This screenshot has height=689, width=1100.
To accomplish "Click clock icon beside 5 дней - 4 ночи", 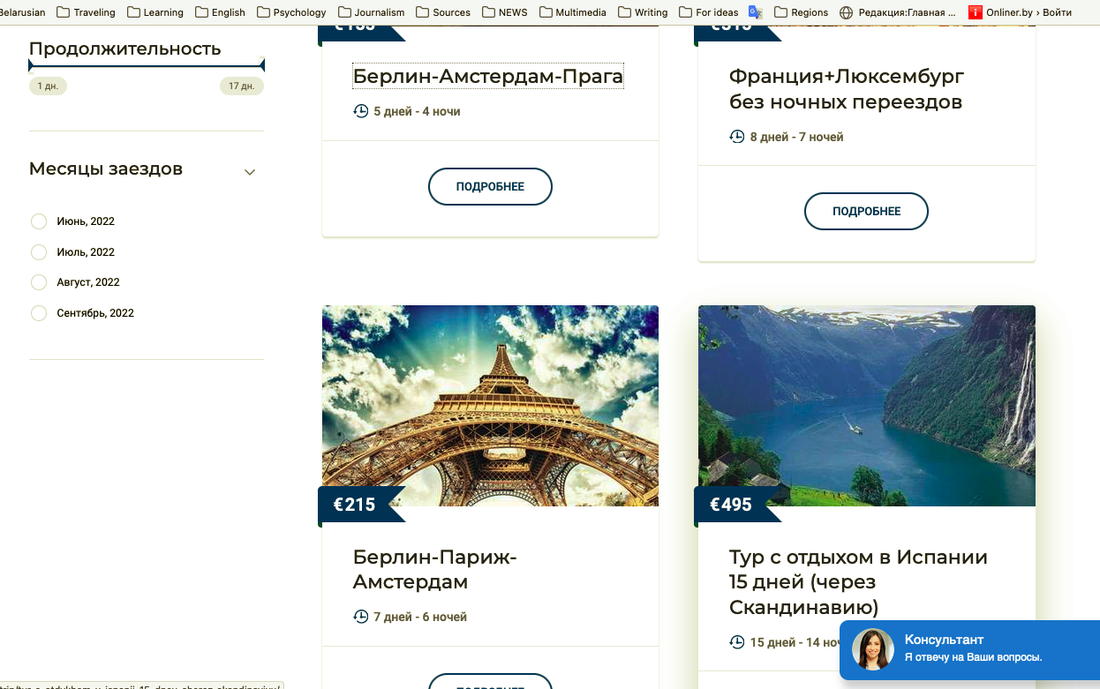I will 361,111.
